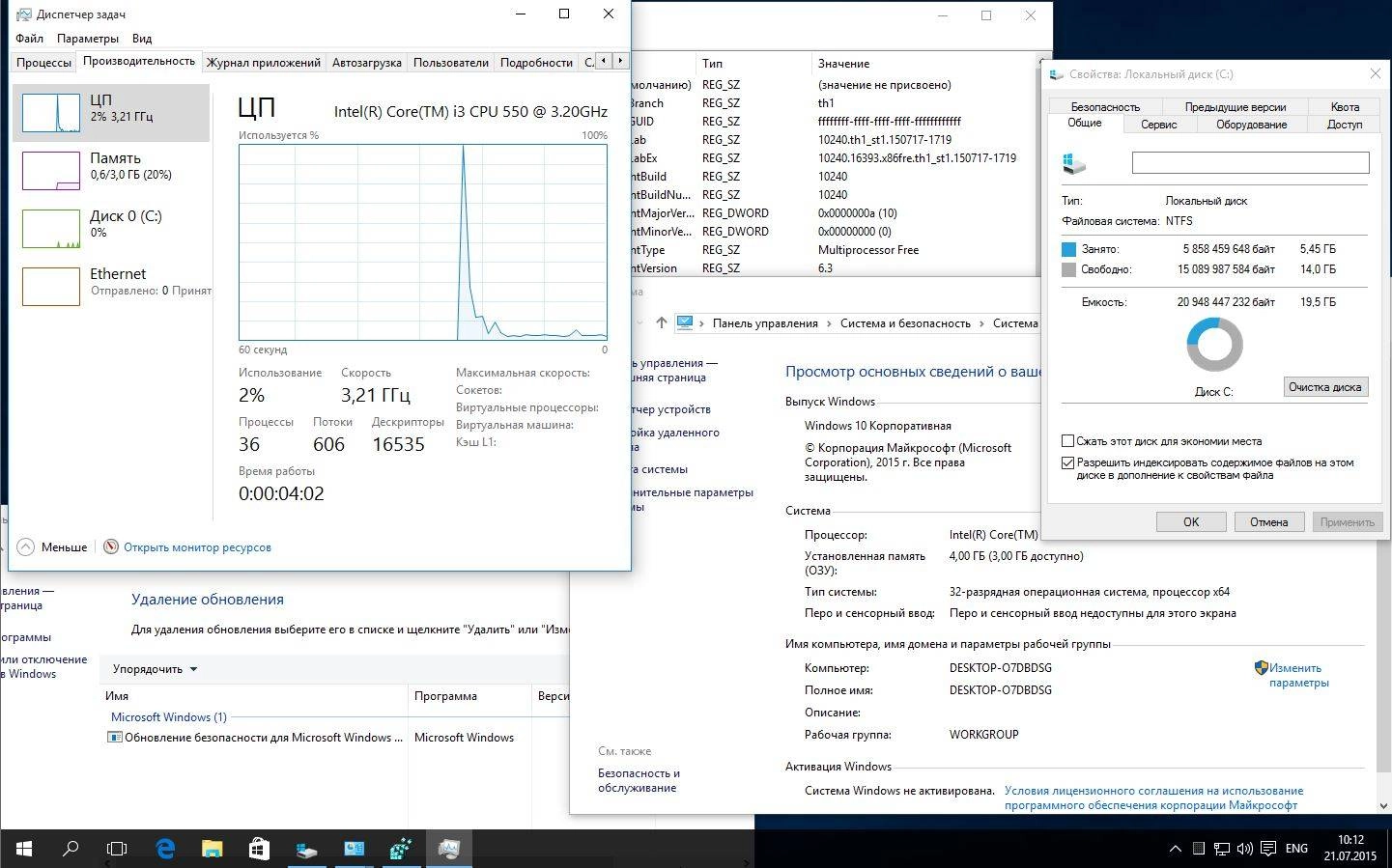1392x868 pixels.
Task: Open taskbar search magnifier
Action: [x=70, y=849]
